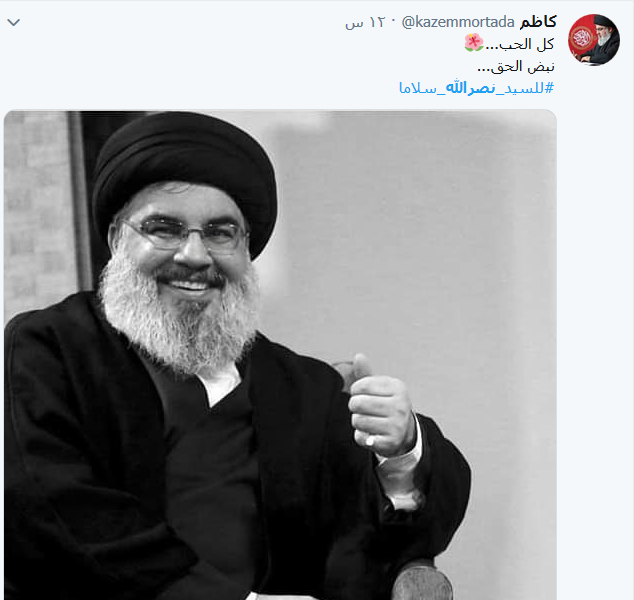634x600 pixels.
Task: Open the poster's round profile avatar
Action: point(593,40)
